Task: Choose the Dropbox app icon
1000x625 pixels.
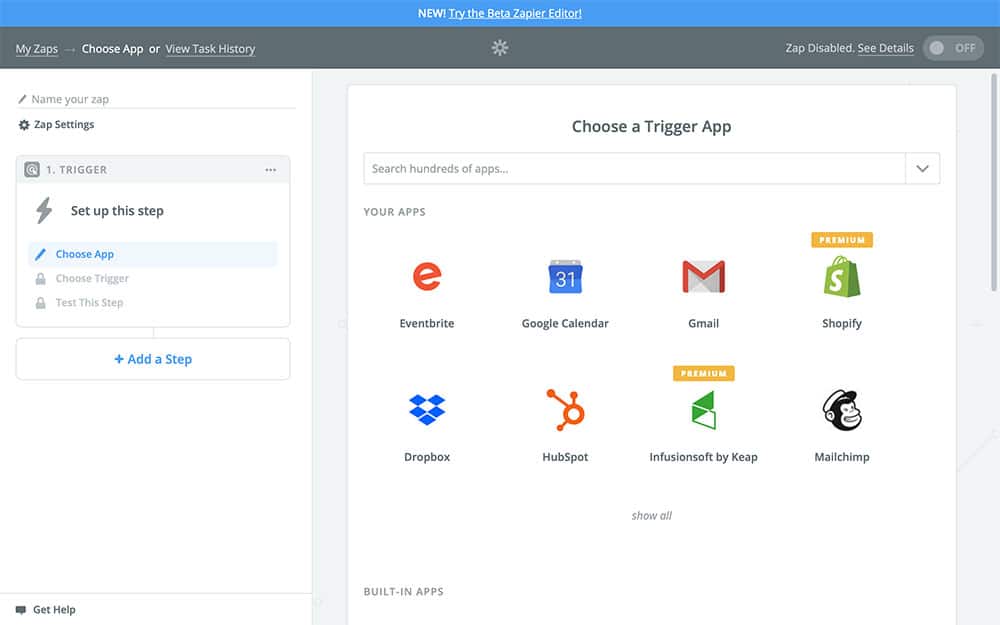Action: tap(427, 410)
